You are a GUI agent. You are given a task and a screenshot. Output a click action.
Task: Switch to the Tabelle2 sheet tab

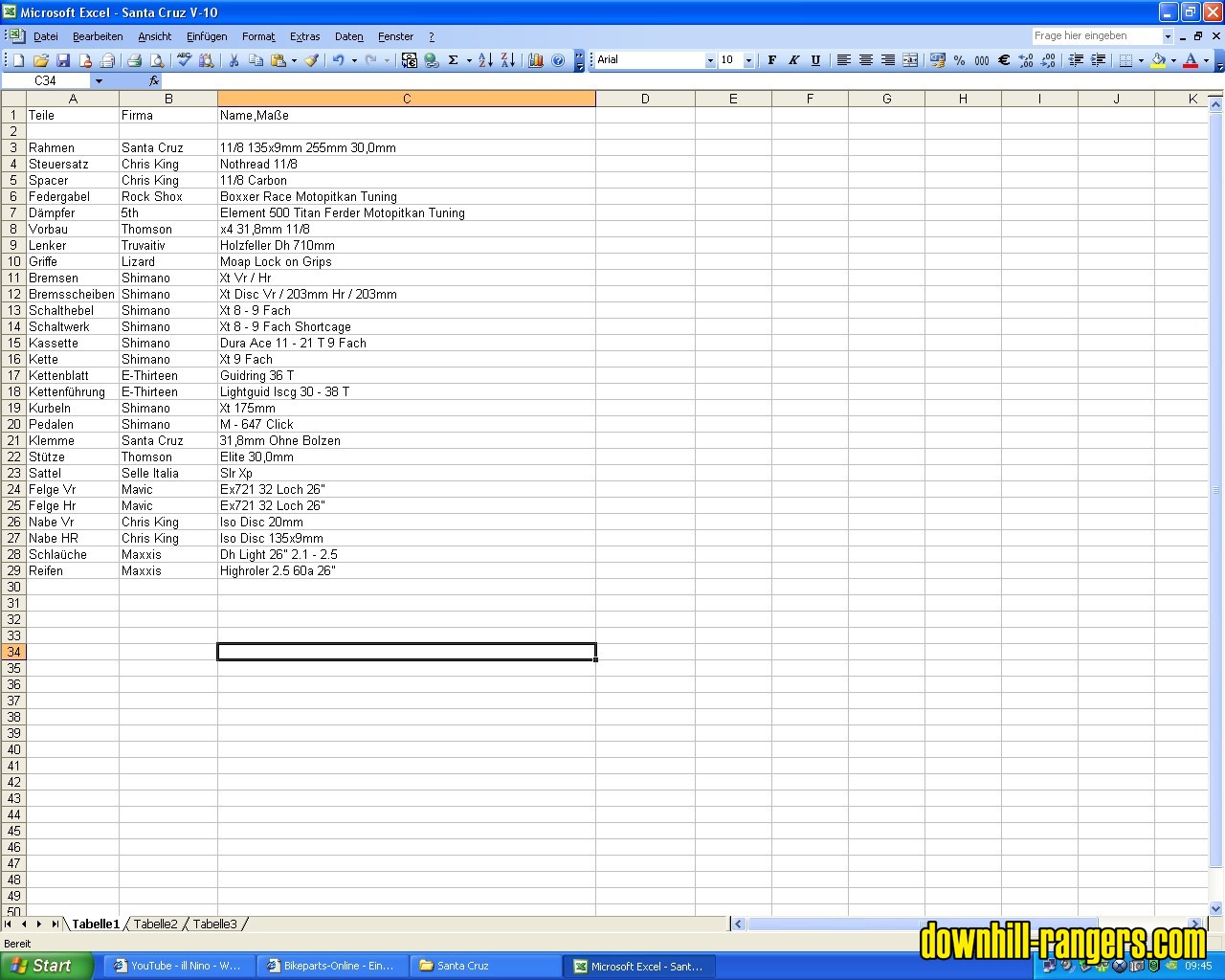pos(155,924)
